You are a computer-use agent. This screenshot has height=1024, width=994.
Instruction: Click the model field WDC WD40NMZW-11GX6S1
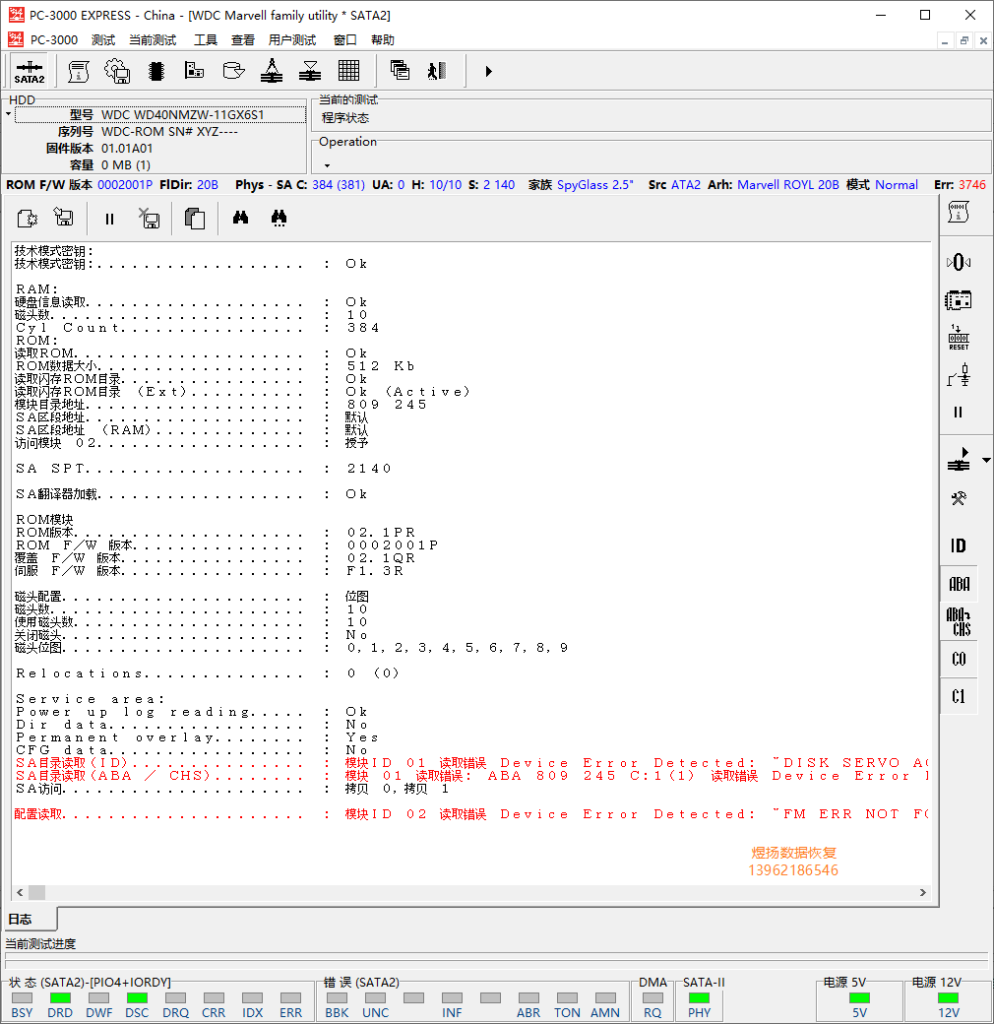160,115
